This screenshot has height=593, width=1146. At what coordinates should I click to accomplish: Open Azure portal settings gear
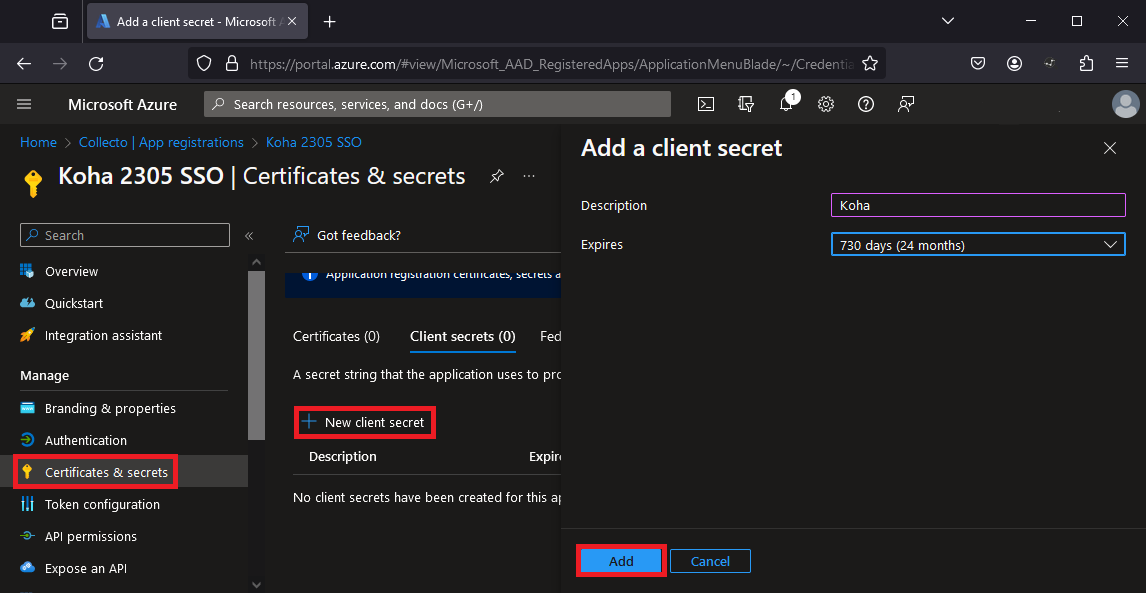point(826,104)
